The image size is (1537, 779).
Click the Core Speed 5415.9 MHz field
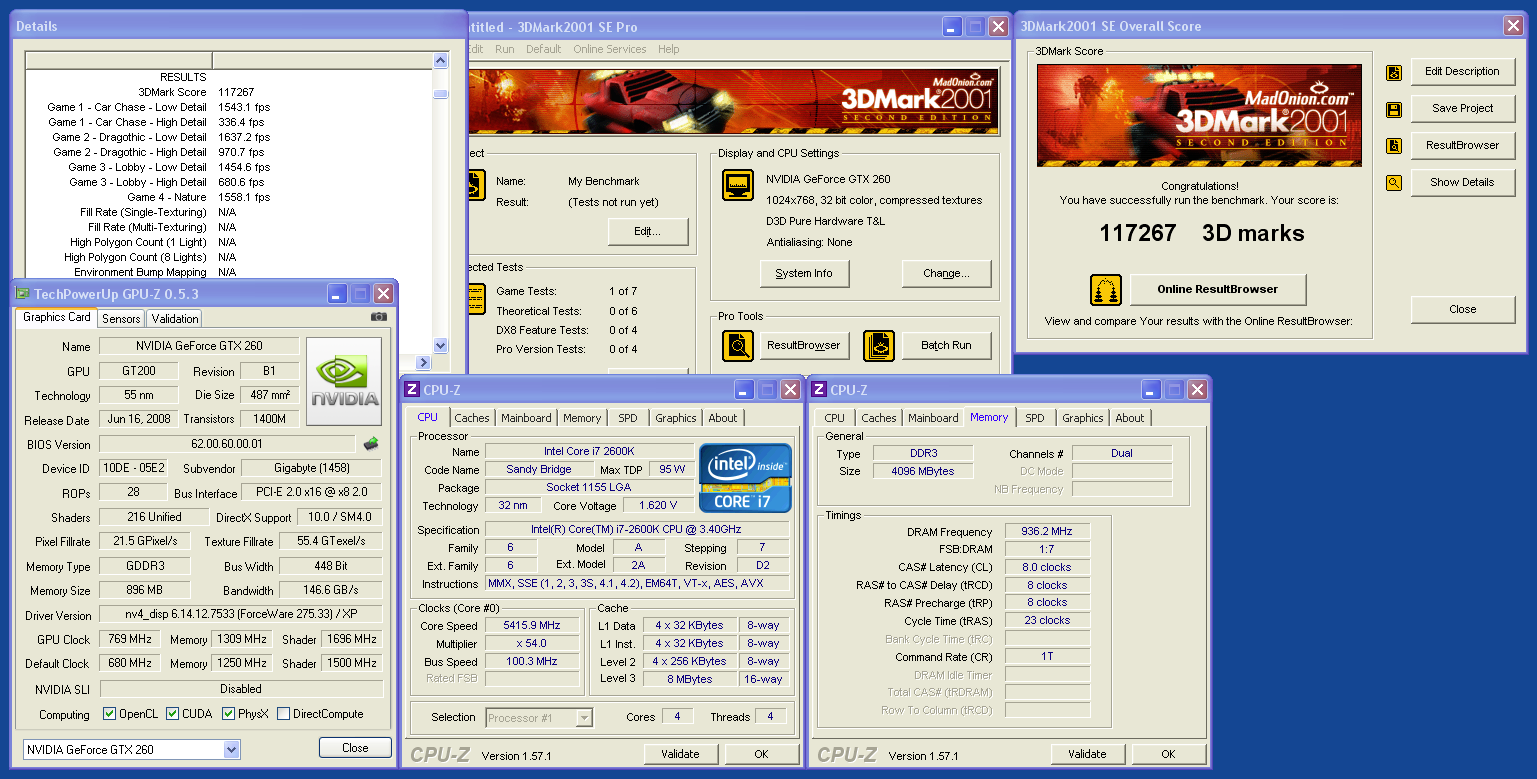[x=534, y=626]
